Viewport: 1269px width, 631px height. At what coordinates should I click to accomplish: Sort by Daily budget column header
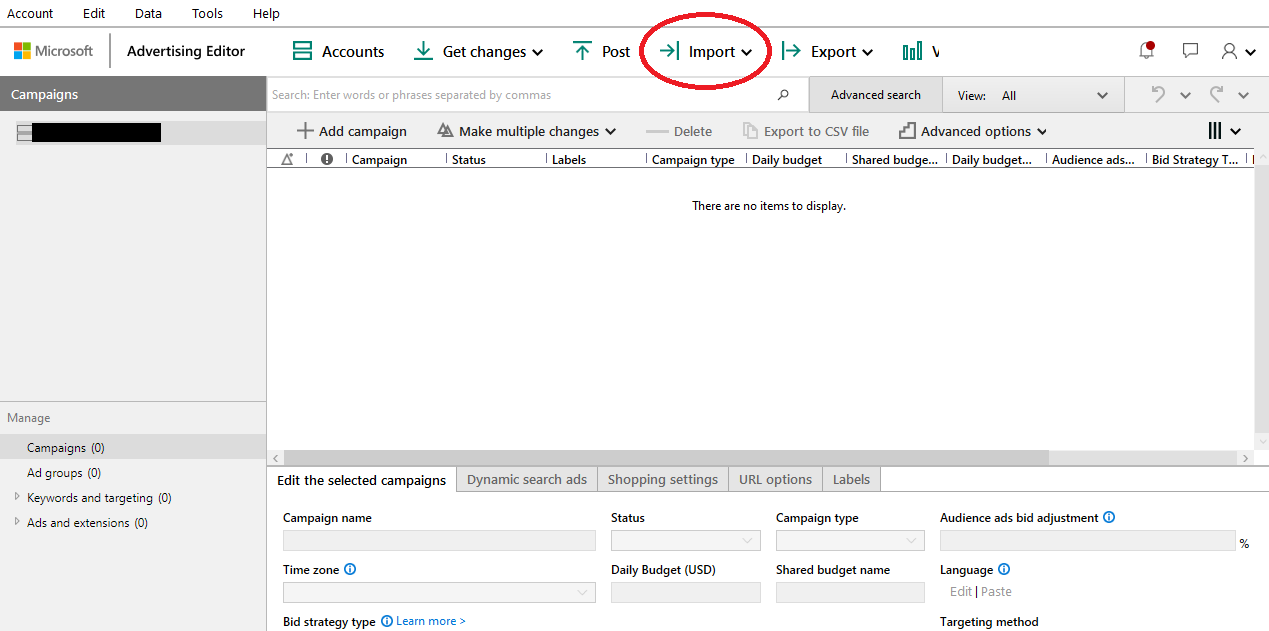(x=787, y=160)
